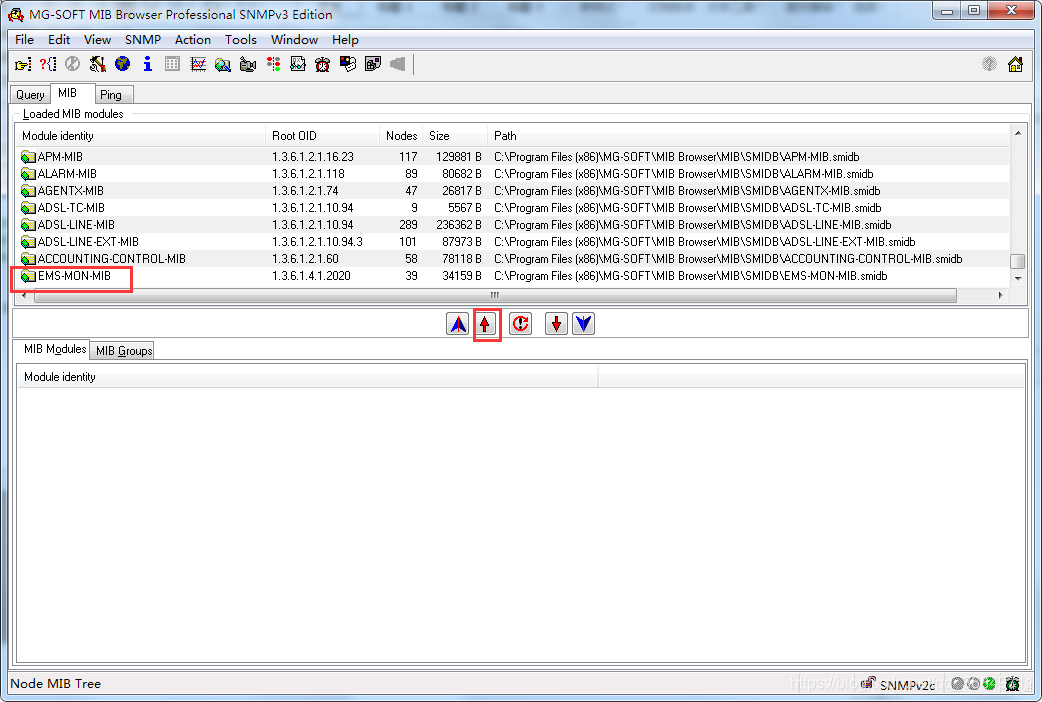
Task: Select the MIB Modules tab
Action: 54,349
